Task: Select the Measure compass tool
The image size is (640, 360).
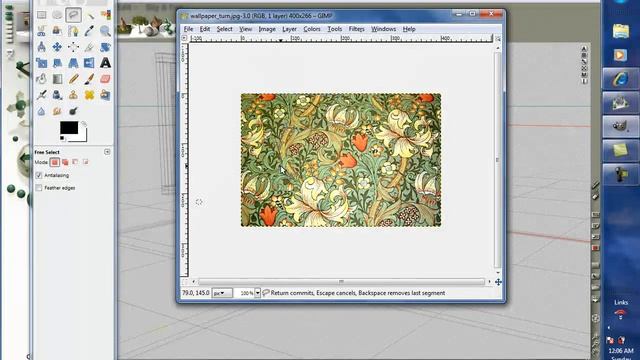Action: (x=41, y=47)
